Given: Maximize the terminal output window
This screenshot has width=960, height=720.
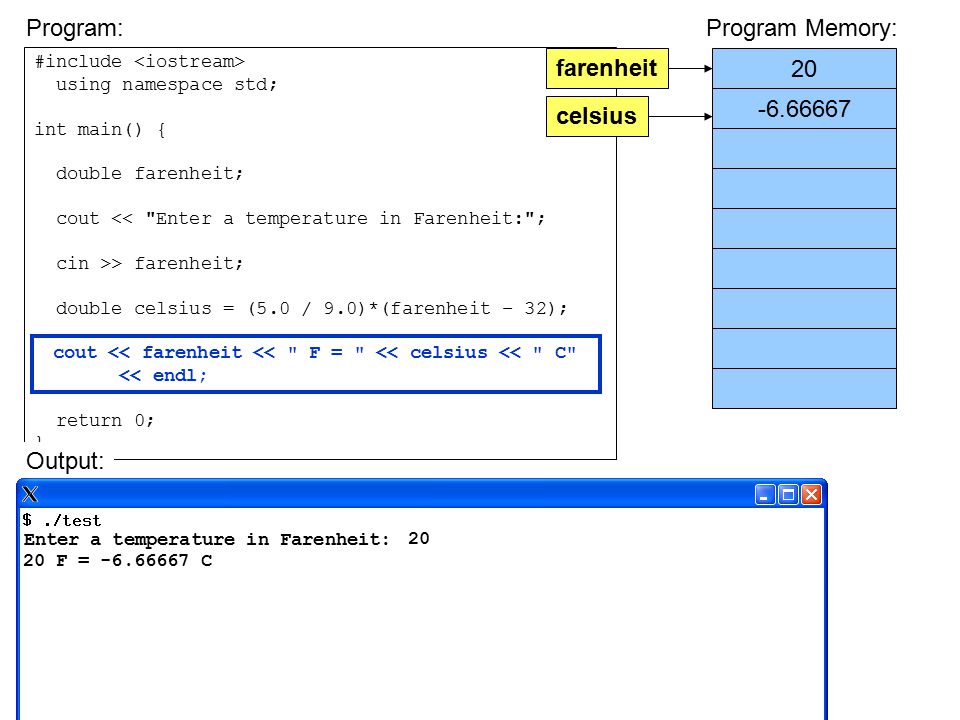Looking at the screenshot, I should coord(789,494).
